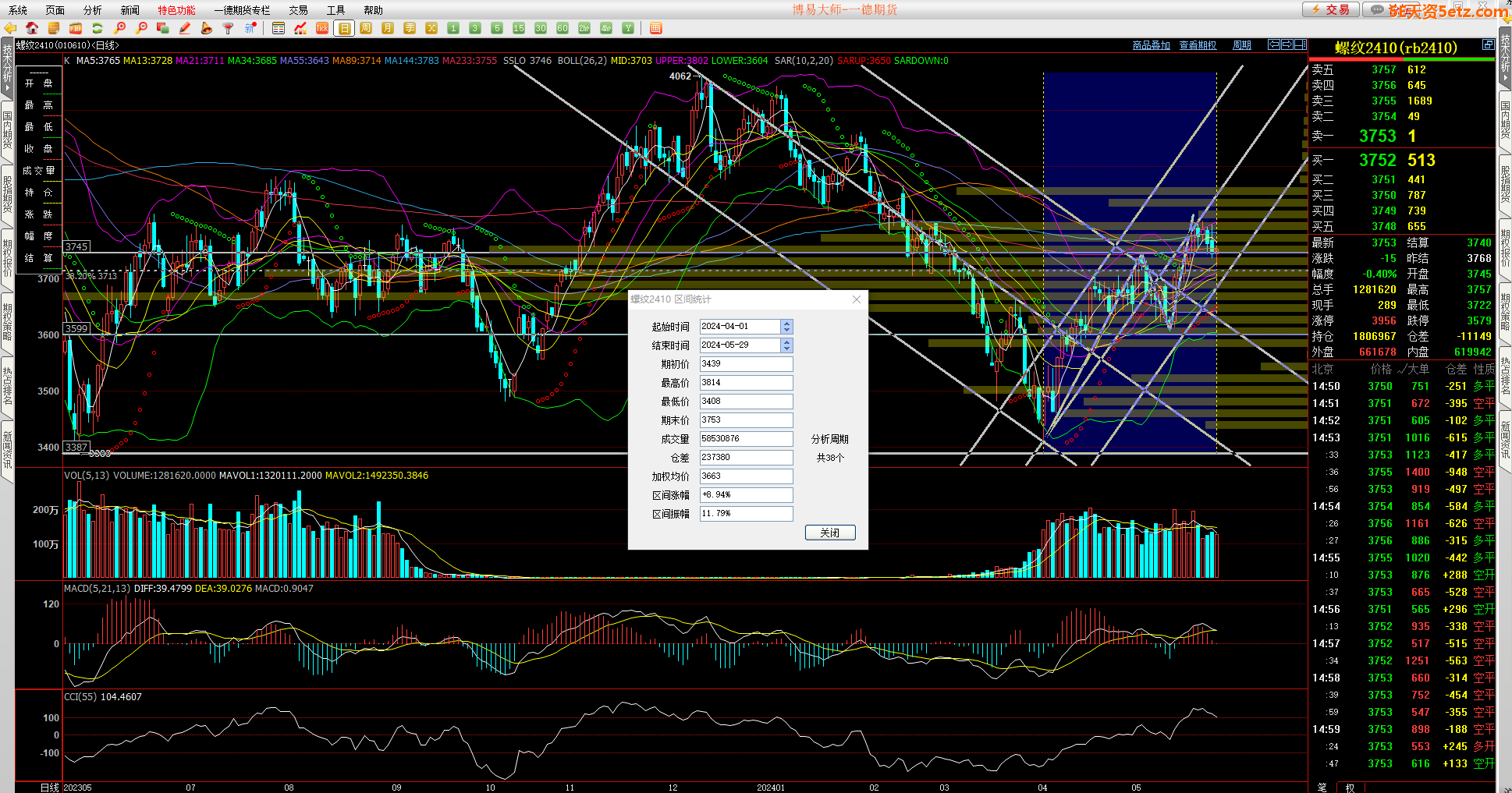Open the home page icon
Image resolution: width=1512 pixels, height=793 pixels.
click(x=32, y=28)
